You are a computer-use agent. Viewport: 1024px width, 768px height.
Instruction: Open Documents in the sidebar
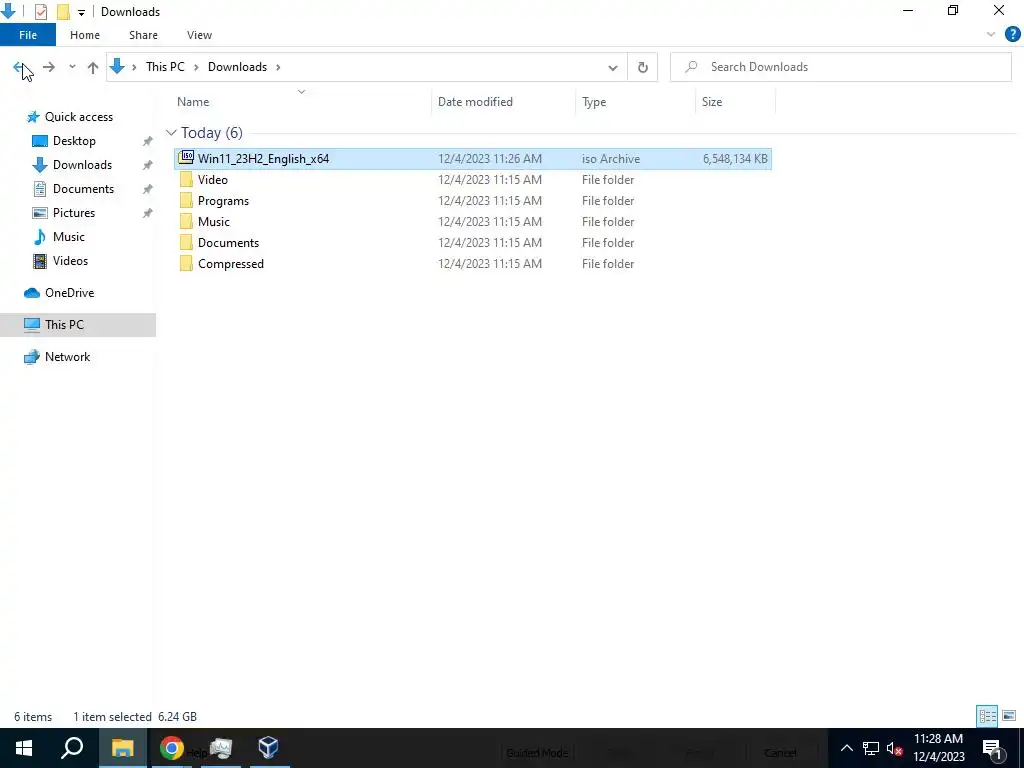tap(83, 189)
